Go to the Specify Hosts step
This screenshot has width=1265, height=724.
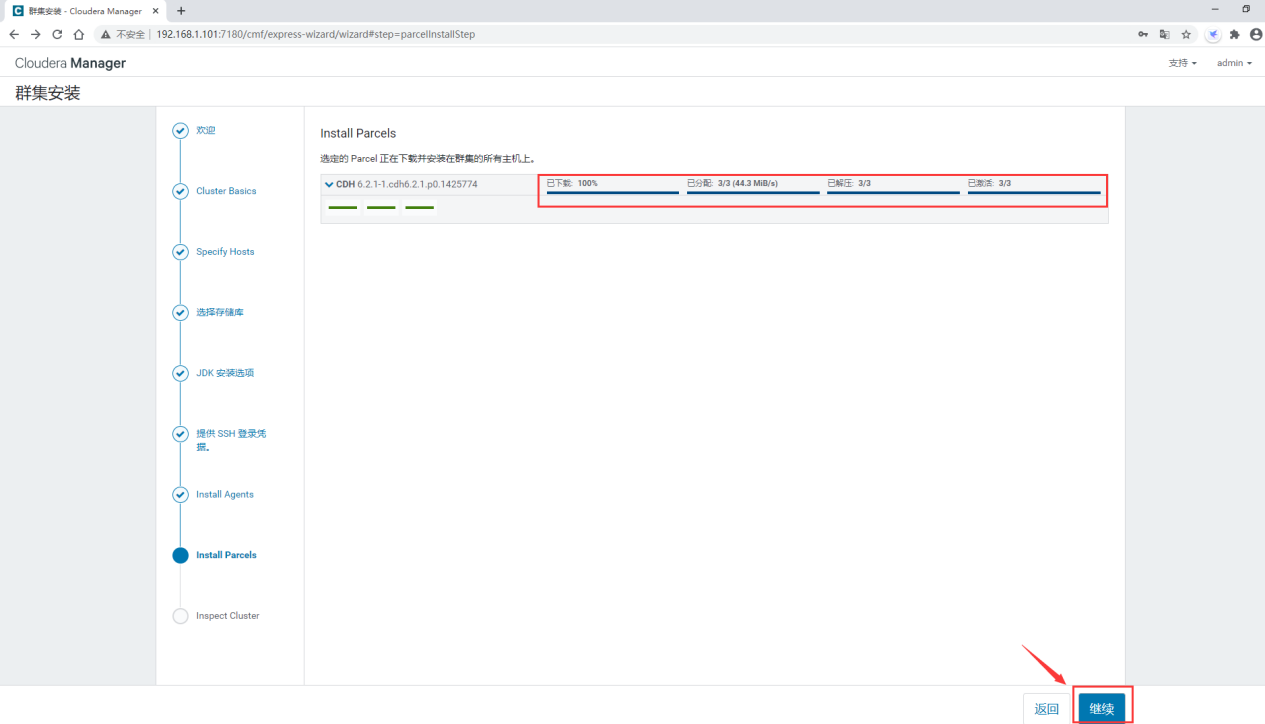[225, 252]
